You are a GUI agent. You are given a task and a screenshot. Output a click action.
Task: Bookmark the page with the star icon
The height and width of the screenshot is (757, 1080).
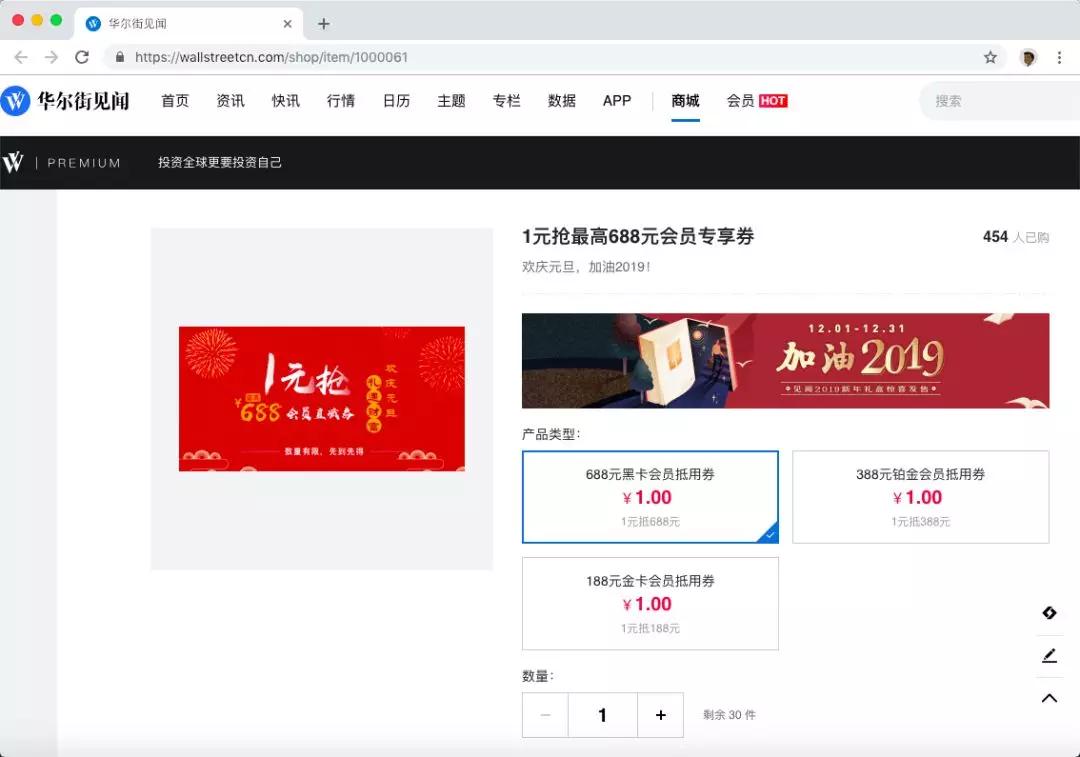990,57
